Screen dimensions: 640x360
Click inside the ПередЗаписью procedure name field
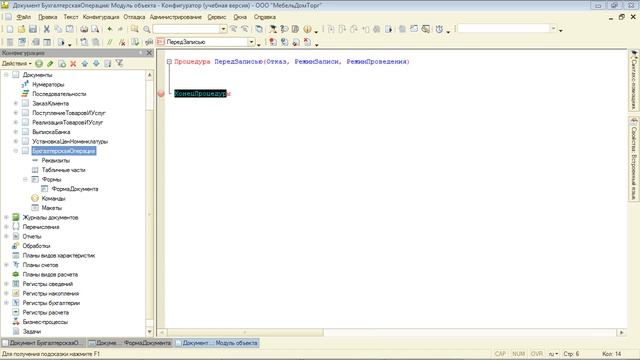point(206,42)
